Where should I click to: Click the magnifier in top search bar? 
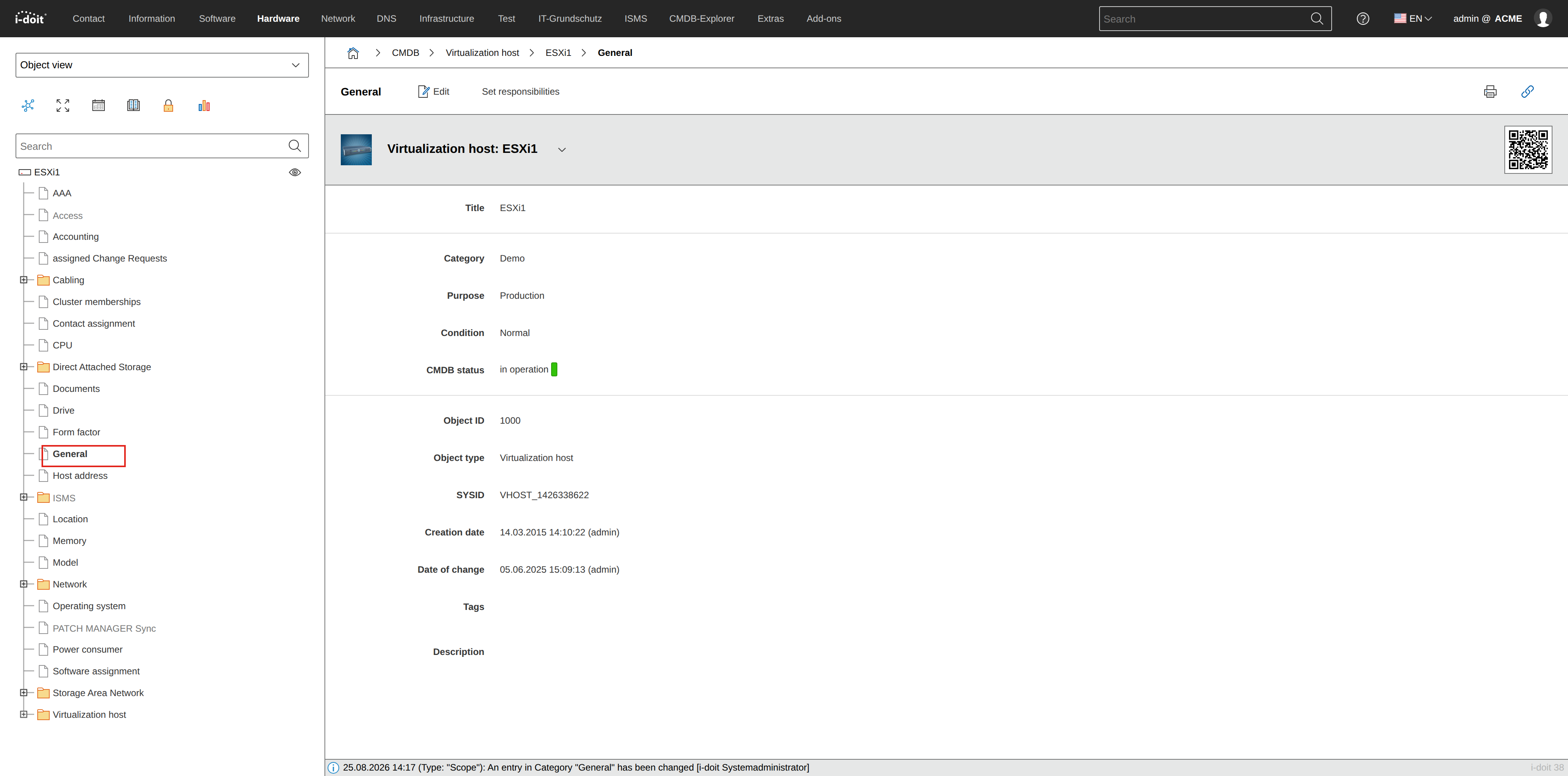point(1316,19)
